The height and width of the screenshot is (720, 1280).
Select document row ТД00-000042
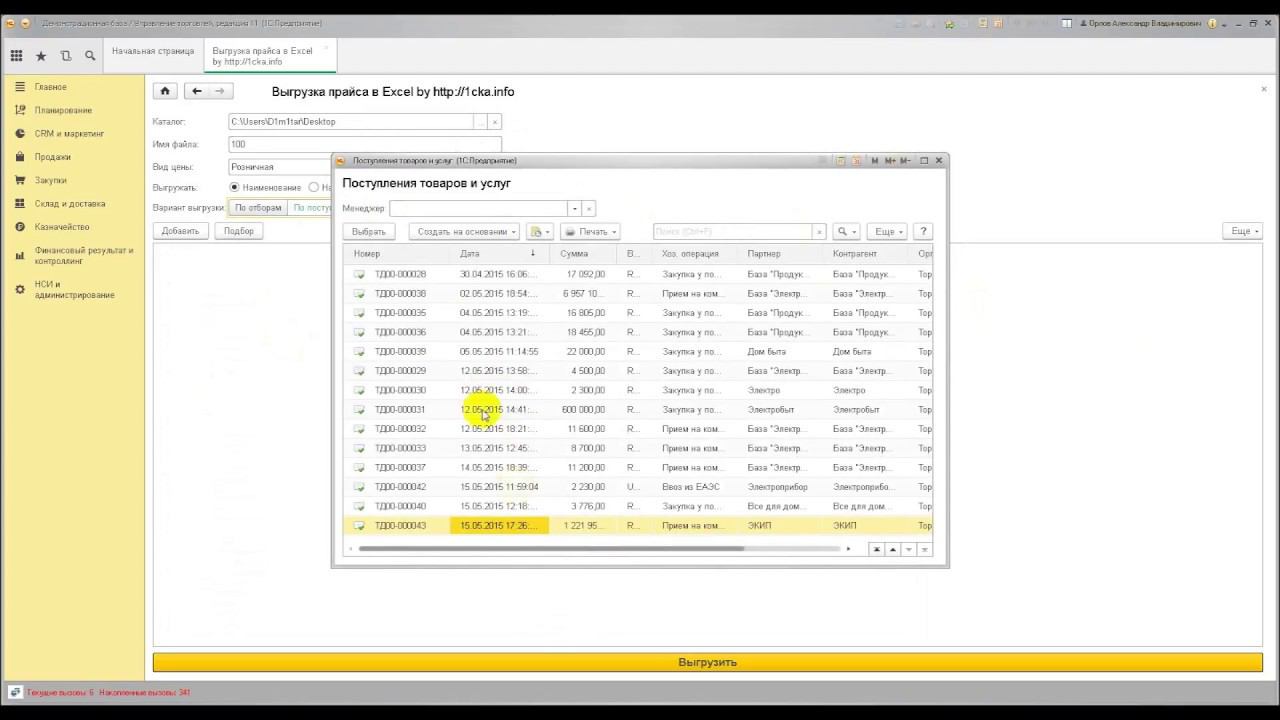tap(638, 487)
